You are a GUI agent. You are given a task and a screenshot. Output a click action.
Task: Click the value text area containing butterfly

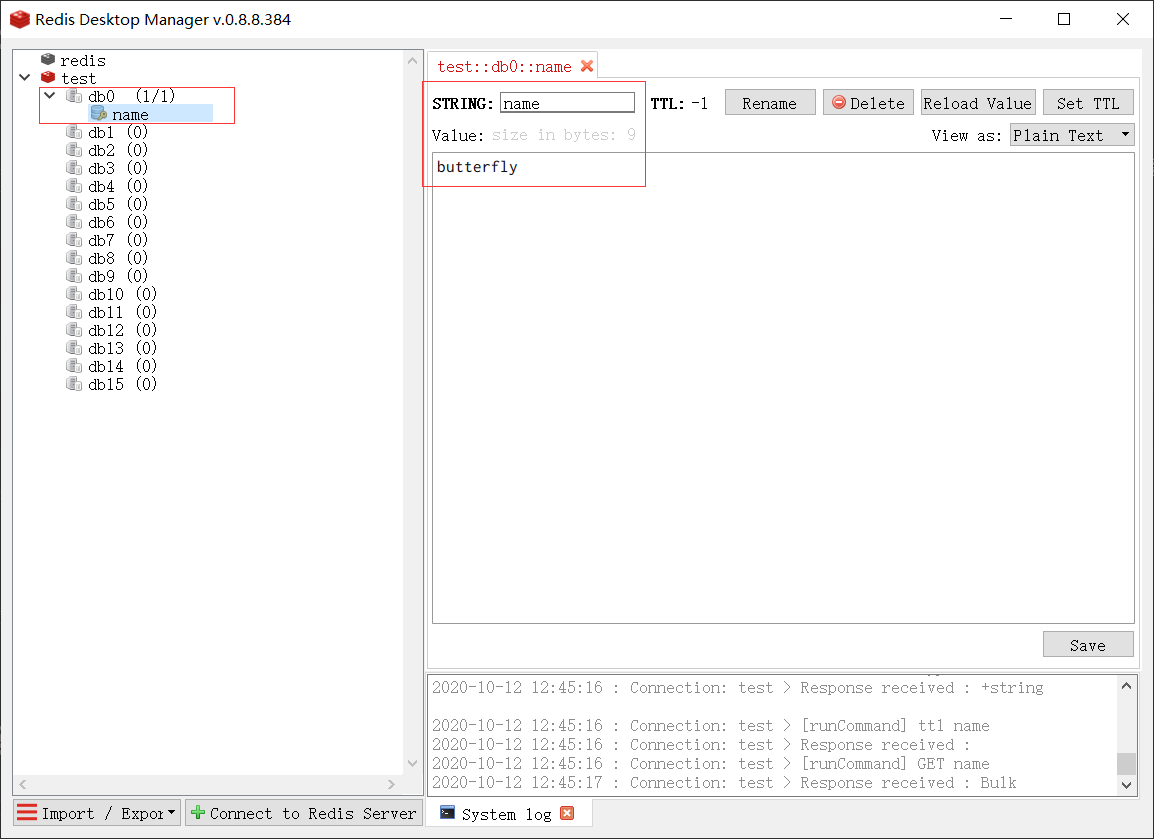point(783,388)
